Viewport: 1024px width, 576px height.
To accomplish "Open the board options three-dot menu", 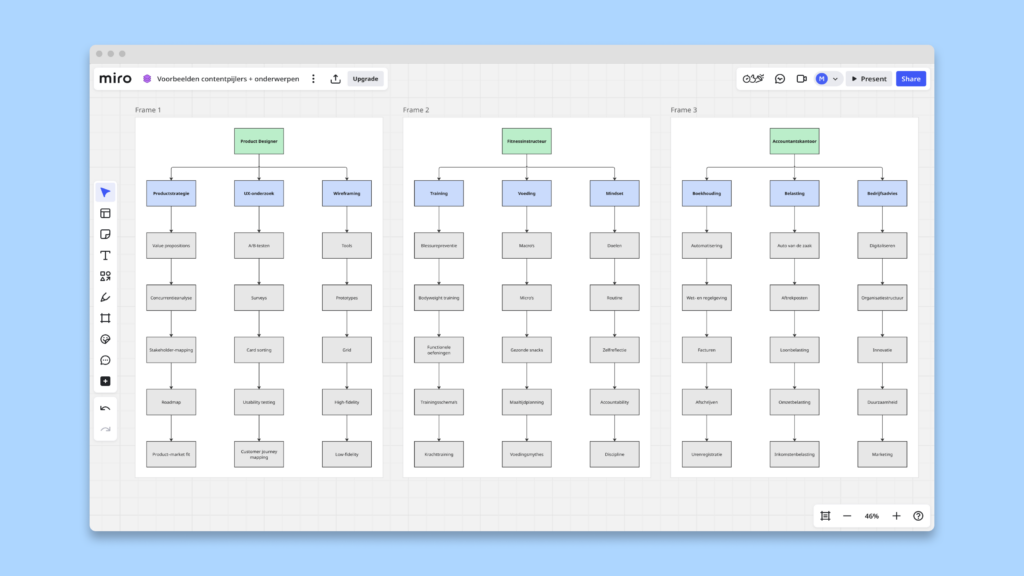I will (313, 79).
